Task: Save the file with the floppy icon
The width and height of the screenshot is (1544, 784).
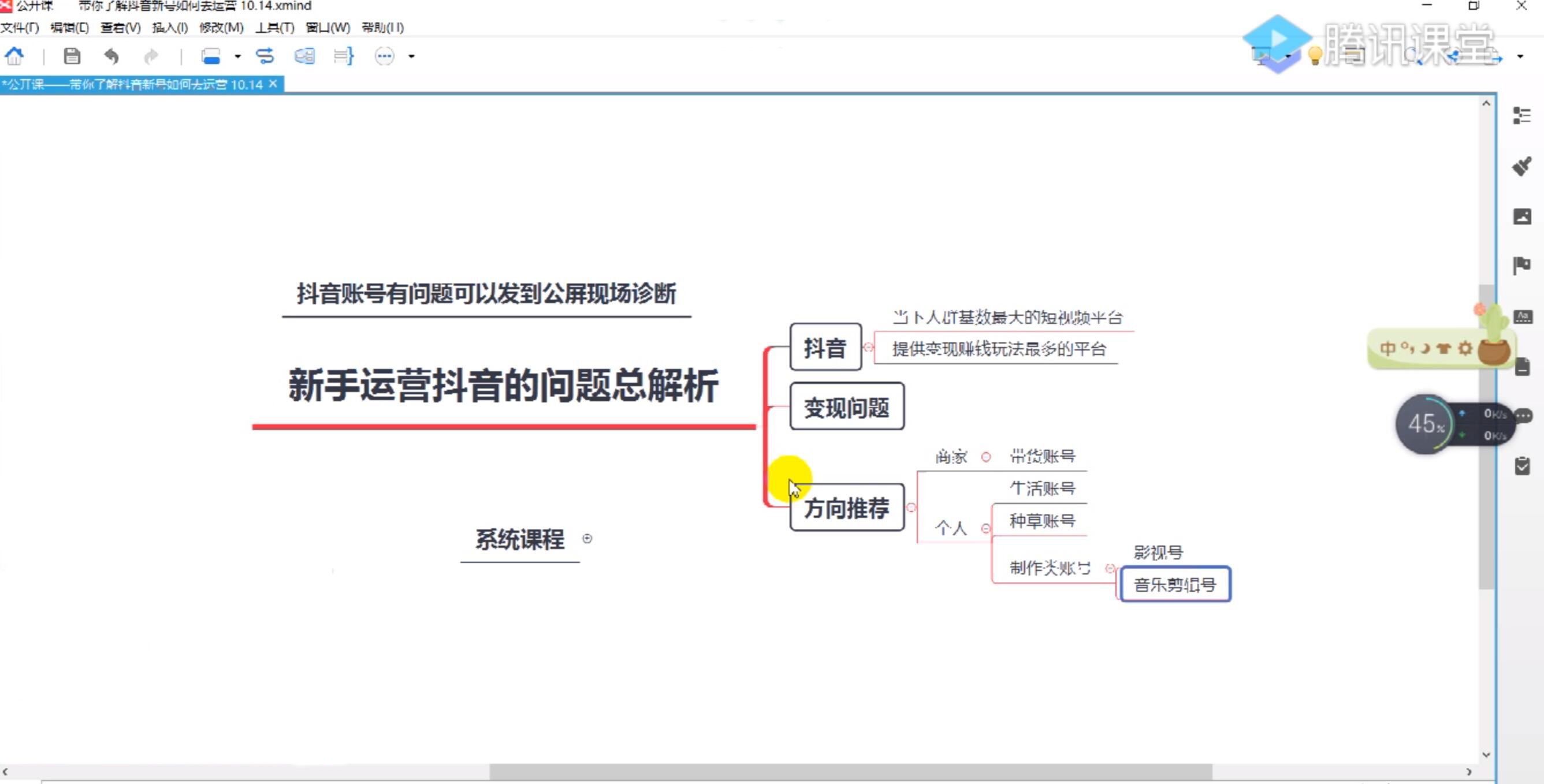Action: tap(72, 57)
